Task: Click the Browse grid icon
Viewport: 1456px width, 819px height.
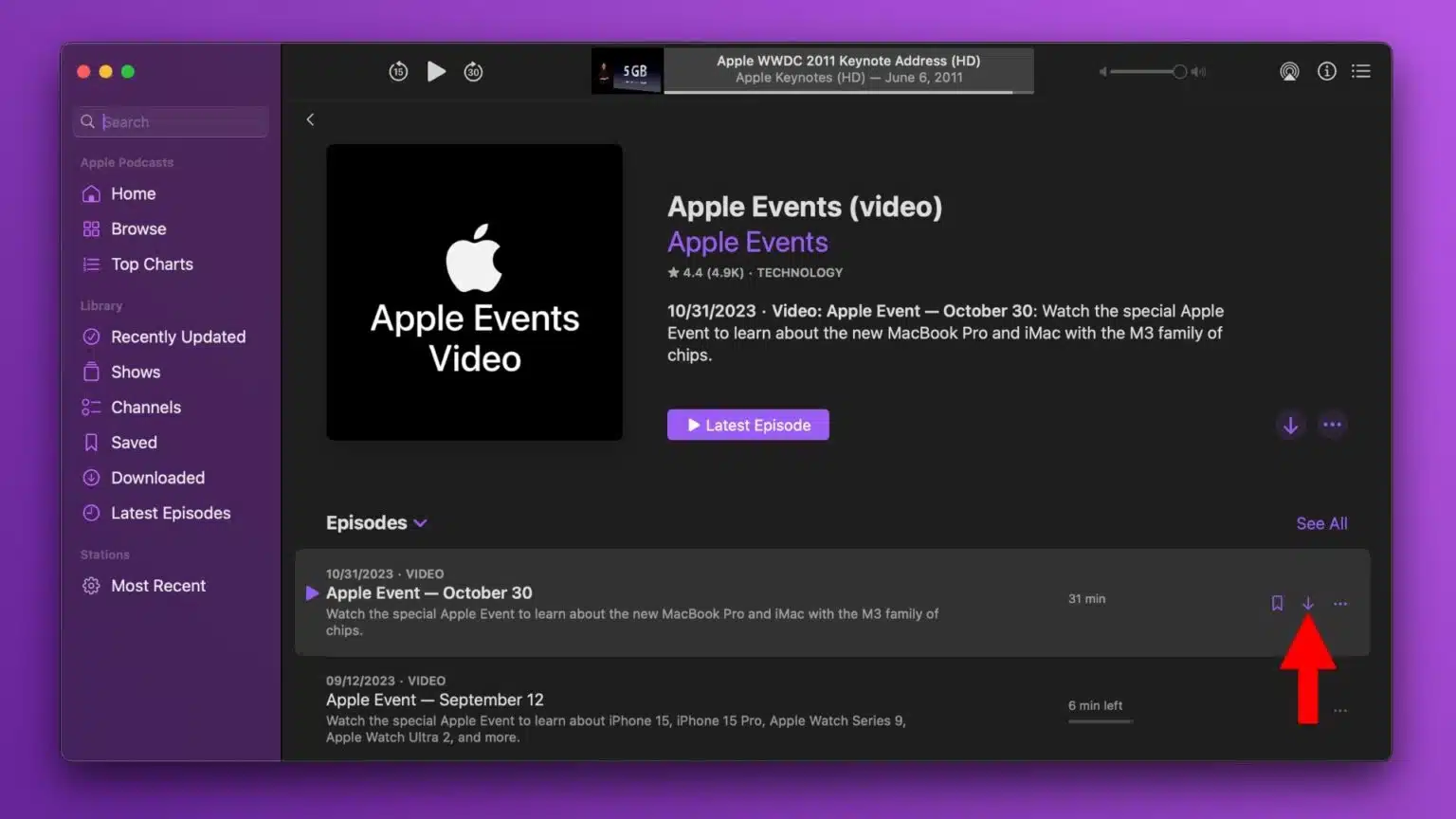Action: point(91,228)
